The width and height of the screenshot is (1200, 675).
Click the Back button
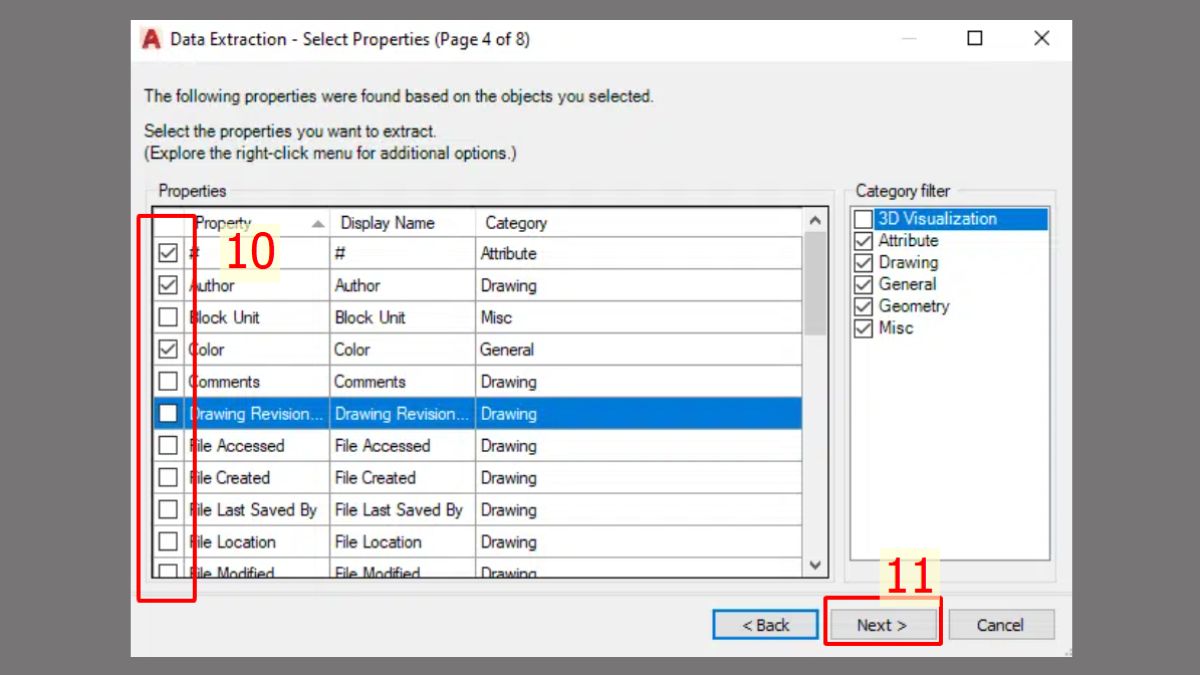765,624
